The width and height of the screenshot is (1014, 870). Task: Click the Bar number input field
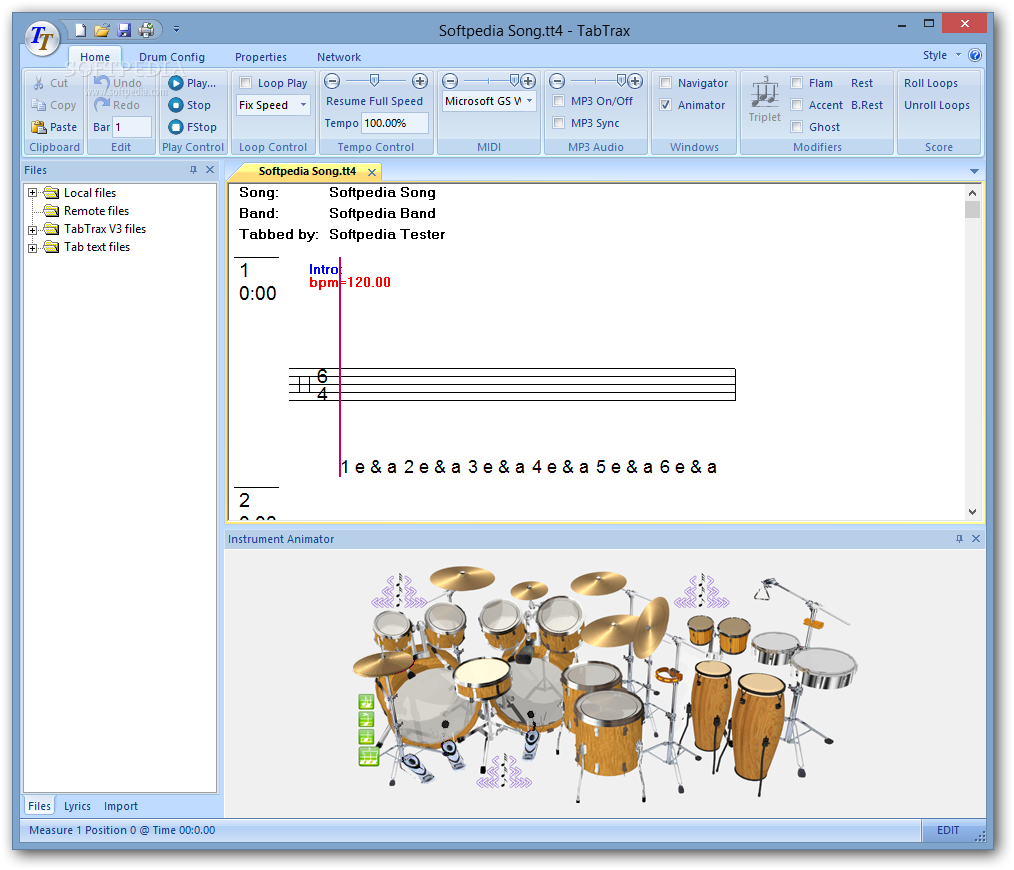[x=132, y=127]
